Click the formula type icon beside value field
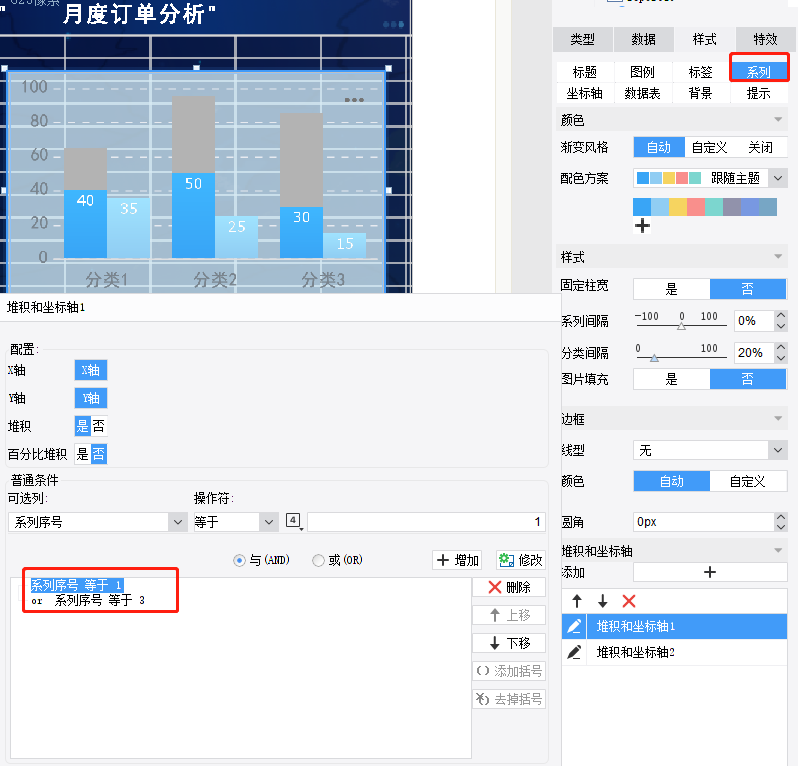 pos(294,521)
